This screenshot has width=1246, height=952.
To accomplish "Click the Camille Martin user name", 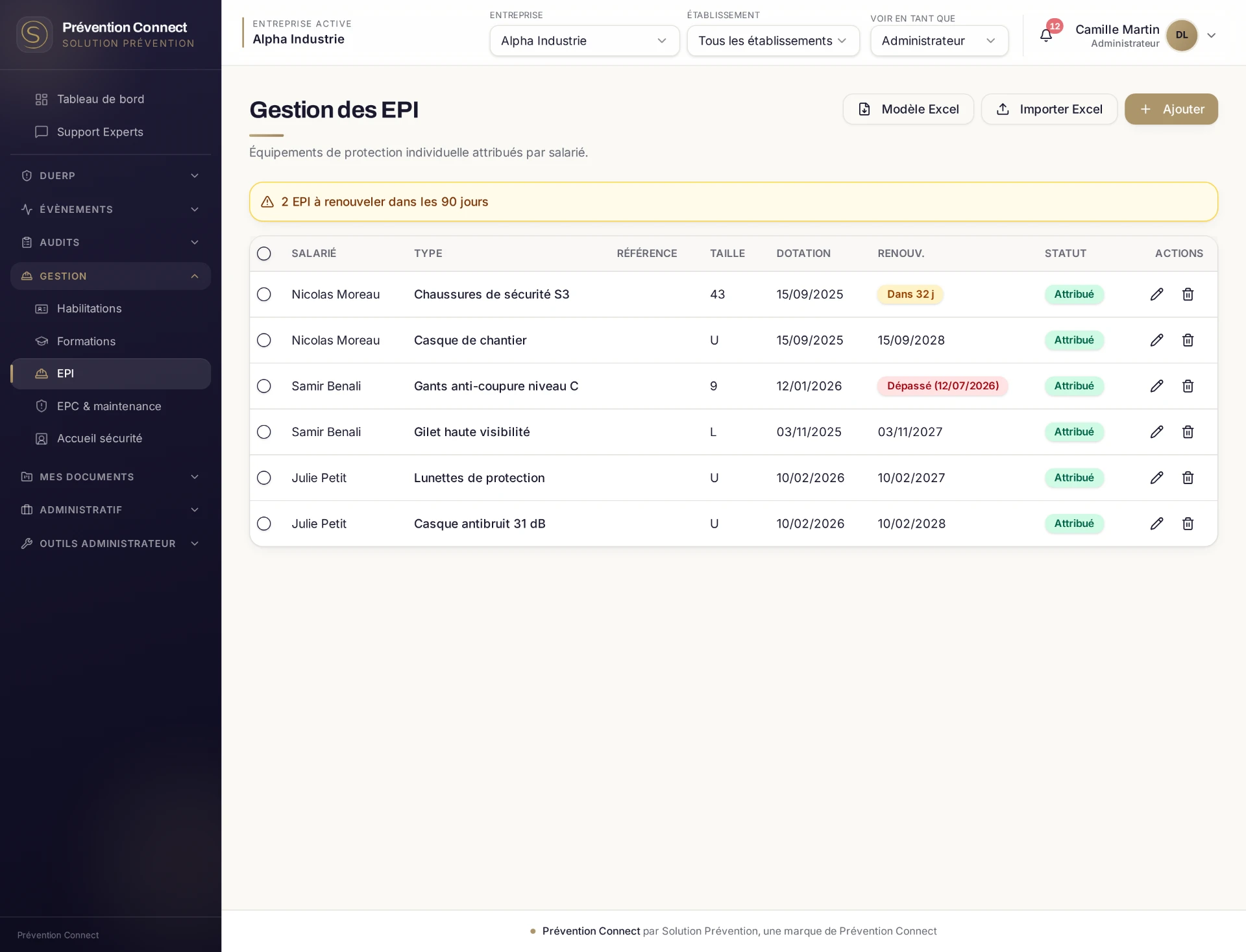I will click(1117, 29).
